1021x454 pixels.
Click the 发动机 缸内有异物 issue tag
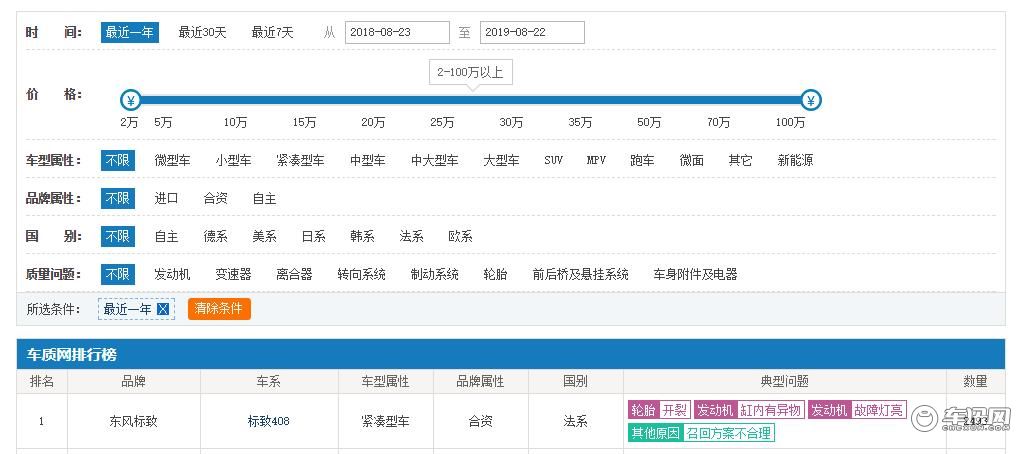pyautogui.click(x=749, y=410)
